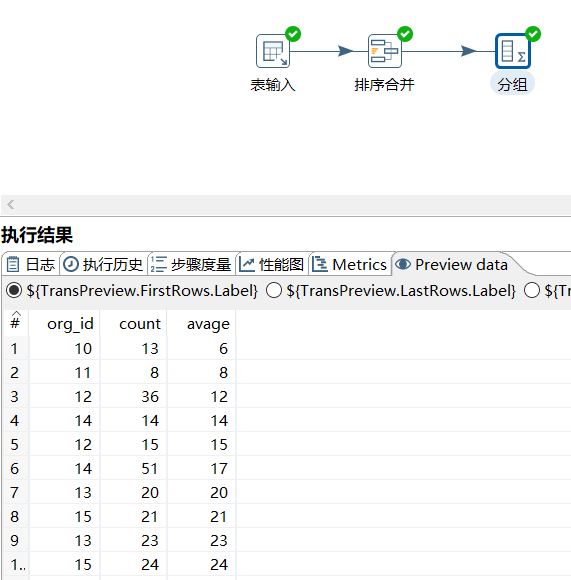Screen dimensions: 571x580
Task: Open the 日志 log tab
Action: tap(31, 264)
